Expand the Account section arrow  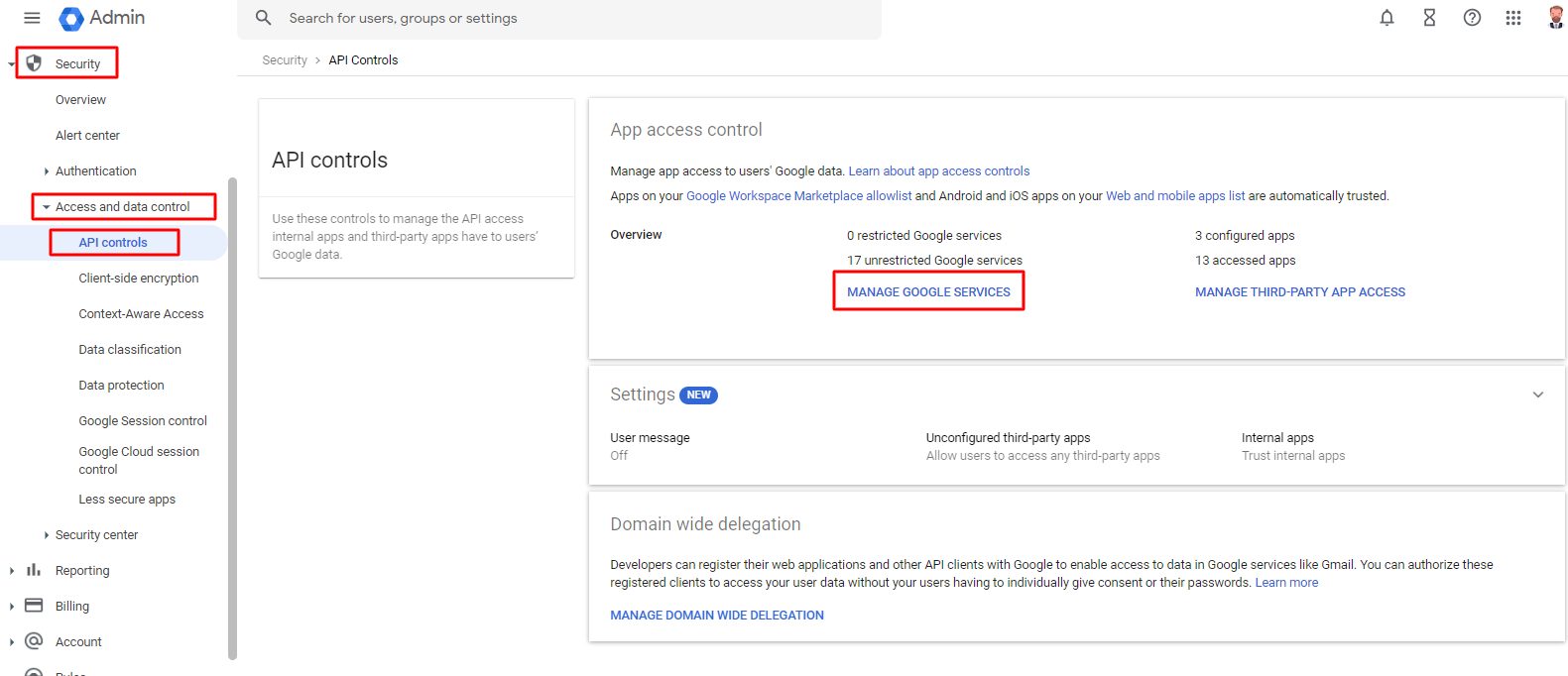(11, 642)
